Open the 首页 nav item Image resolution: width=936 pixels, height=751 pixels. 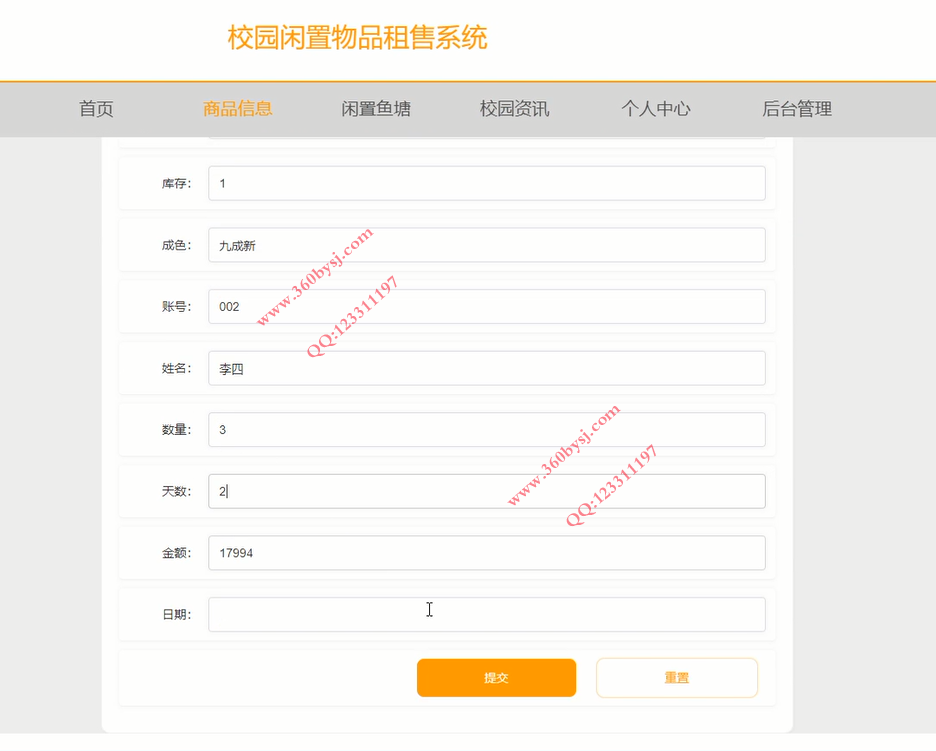[x=96, y=109]
